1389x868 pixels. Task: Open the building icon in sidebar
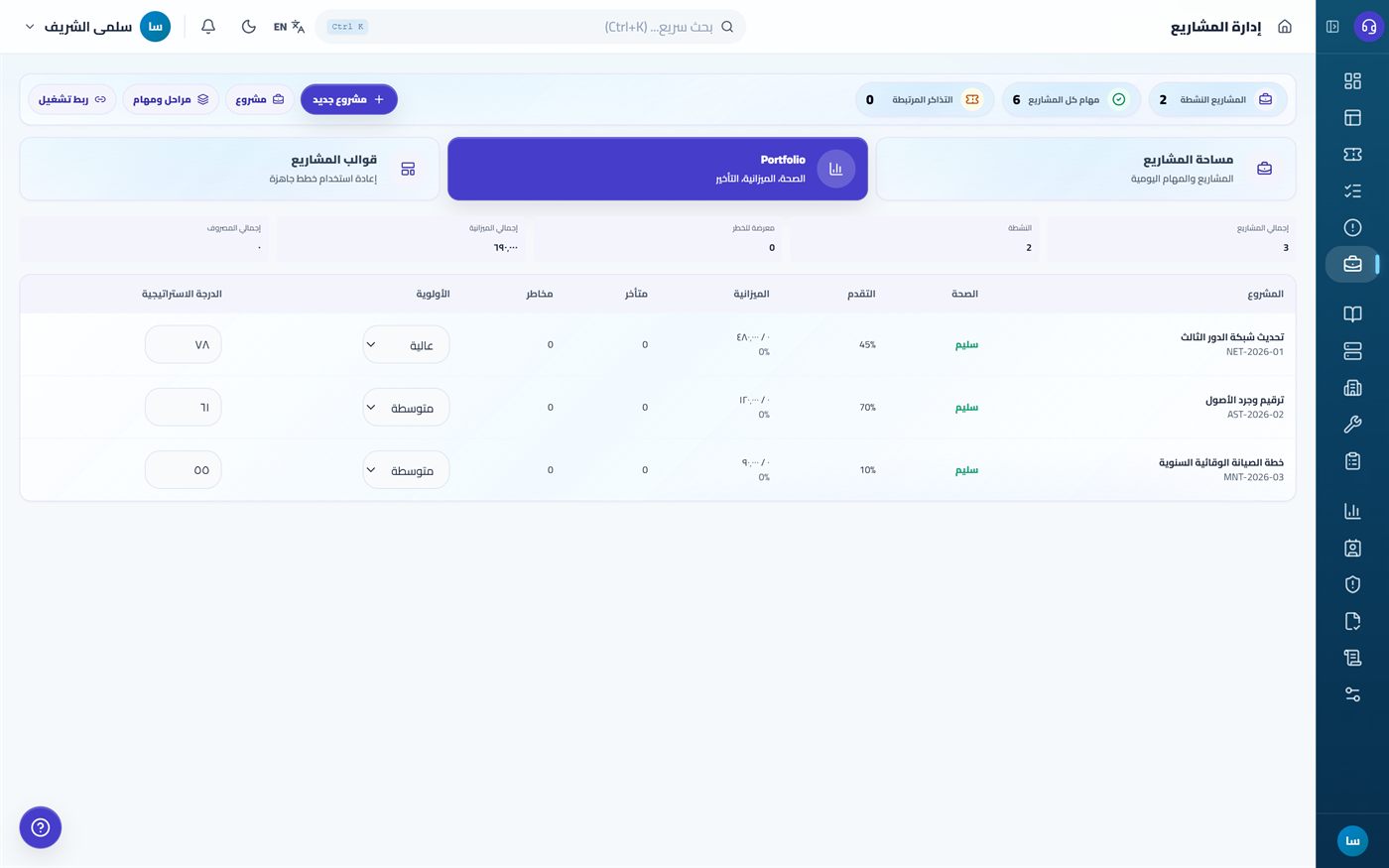click(x=1352, y=388)
